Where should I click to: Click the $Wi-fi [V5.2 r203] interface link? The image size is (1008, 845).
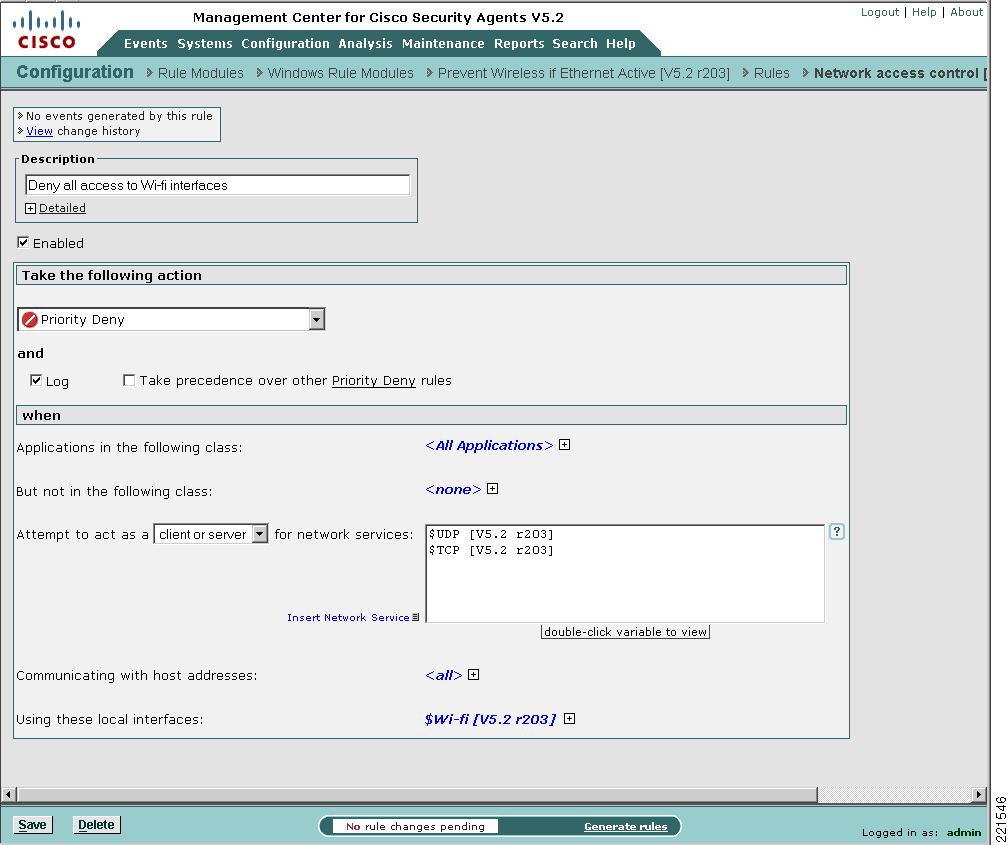click(490, 719)
